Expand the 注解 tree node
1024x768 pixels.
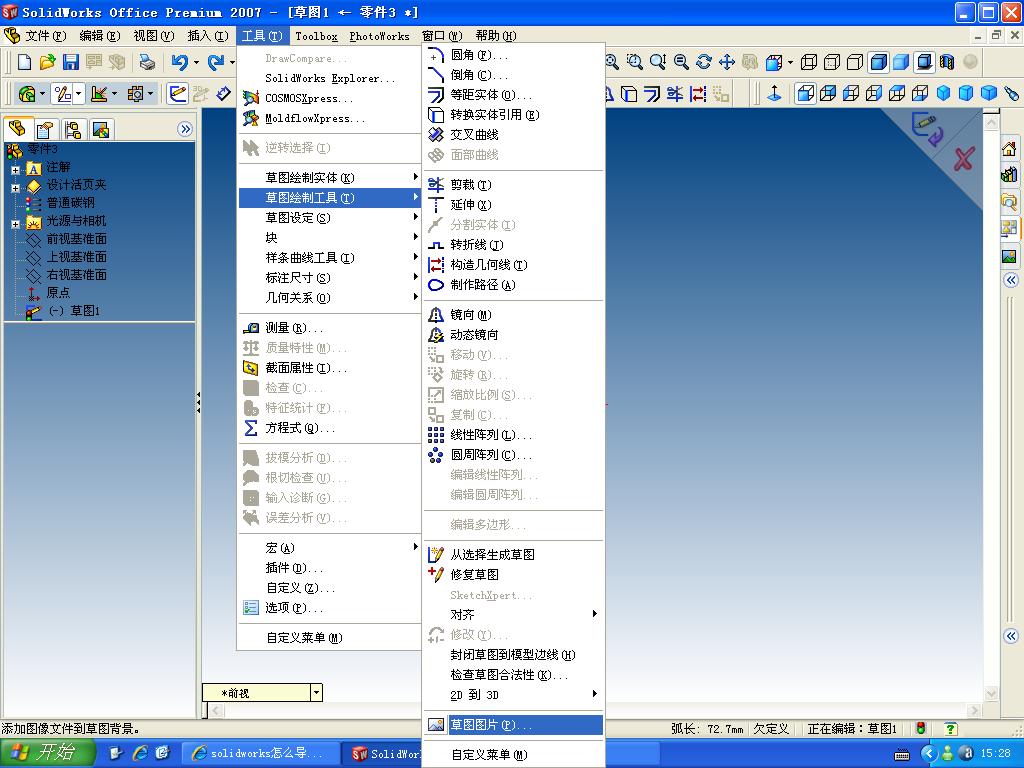coord(15,170)
